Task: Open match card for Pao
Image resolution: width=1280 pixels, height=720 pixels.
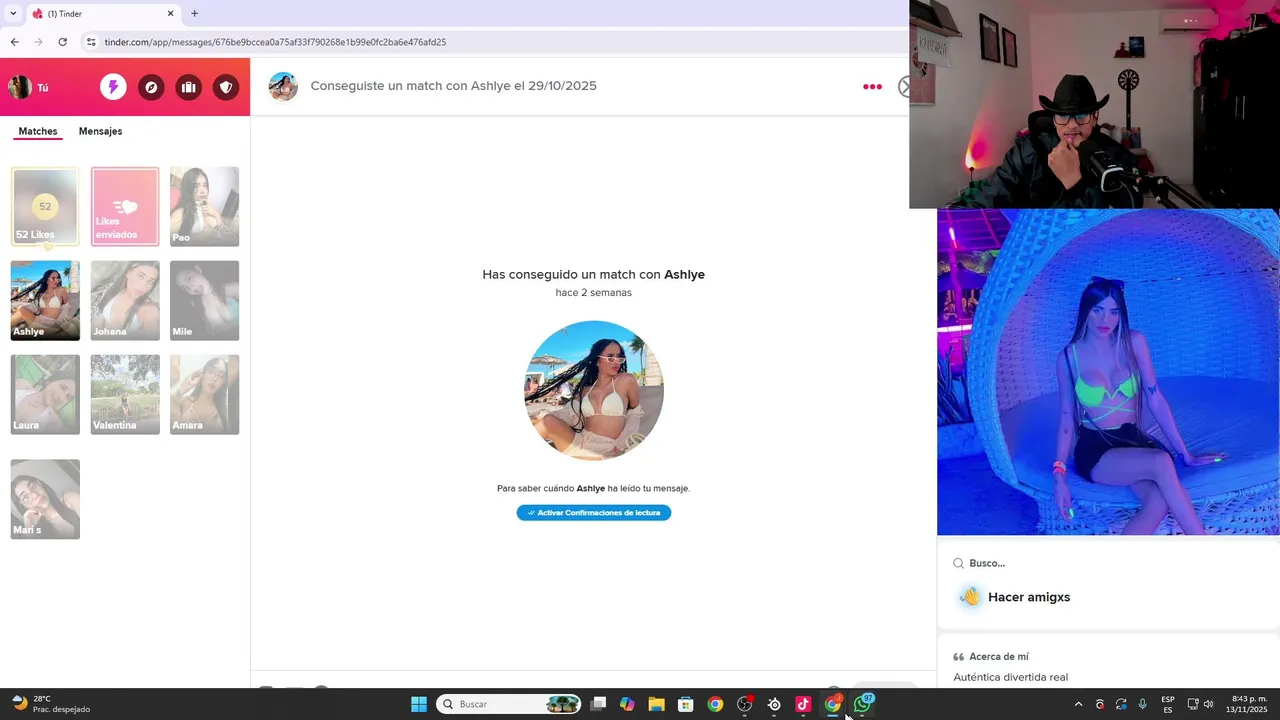Action: 204,206
